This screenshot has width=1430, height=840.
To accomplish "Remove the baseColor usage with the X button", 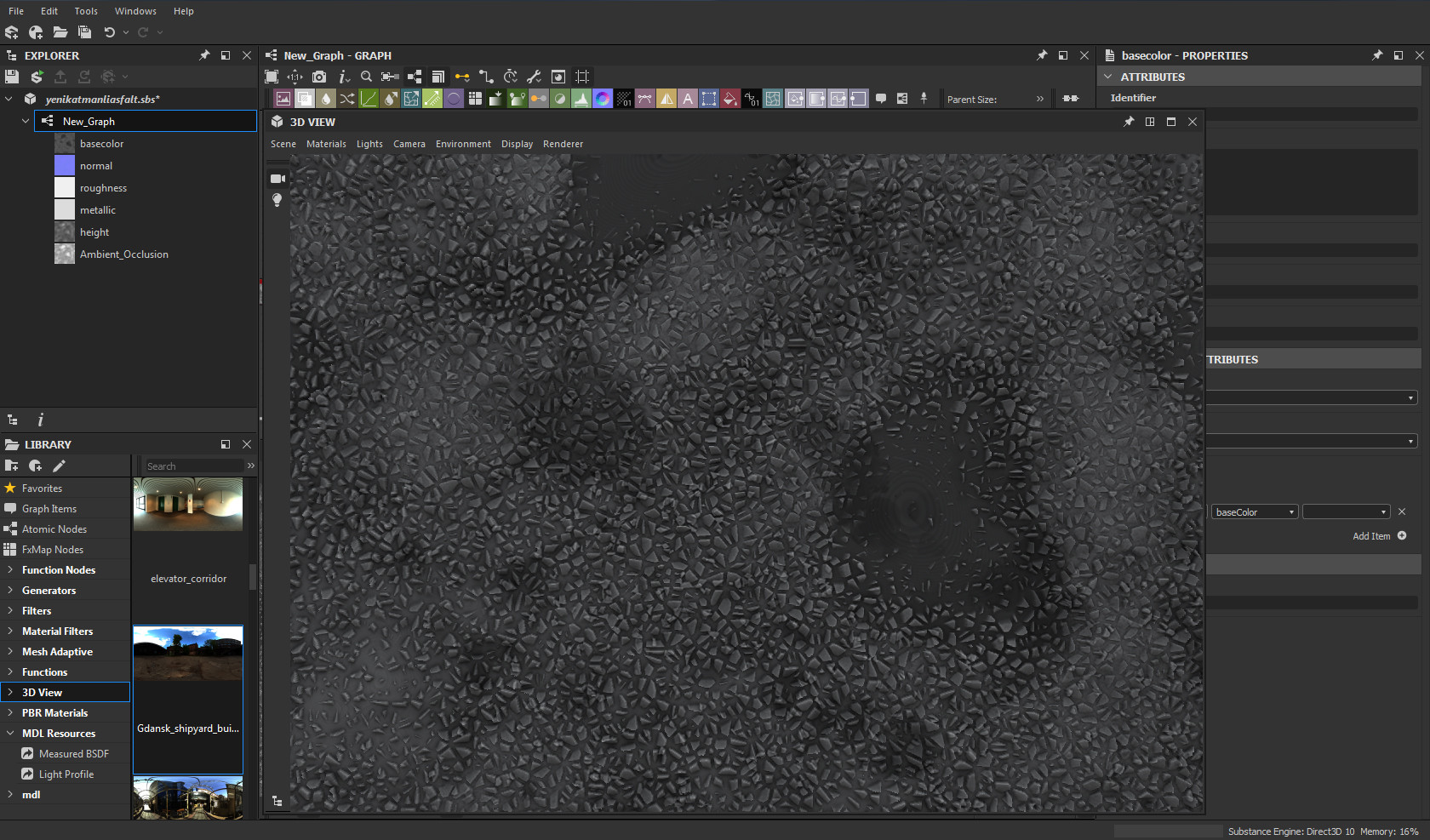I will pos(1401,511).
